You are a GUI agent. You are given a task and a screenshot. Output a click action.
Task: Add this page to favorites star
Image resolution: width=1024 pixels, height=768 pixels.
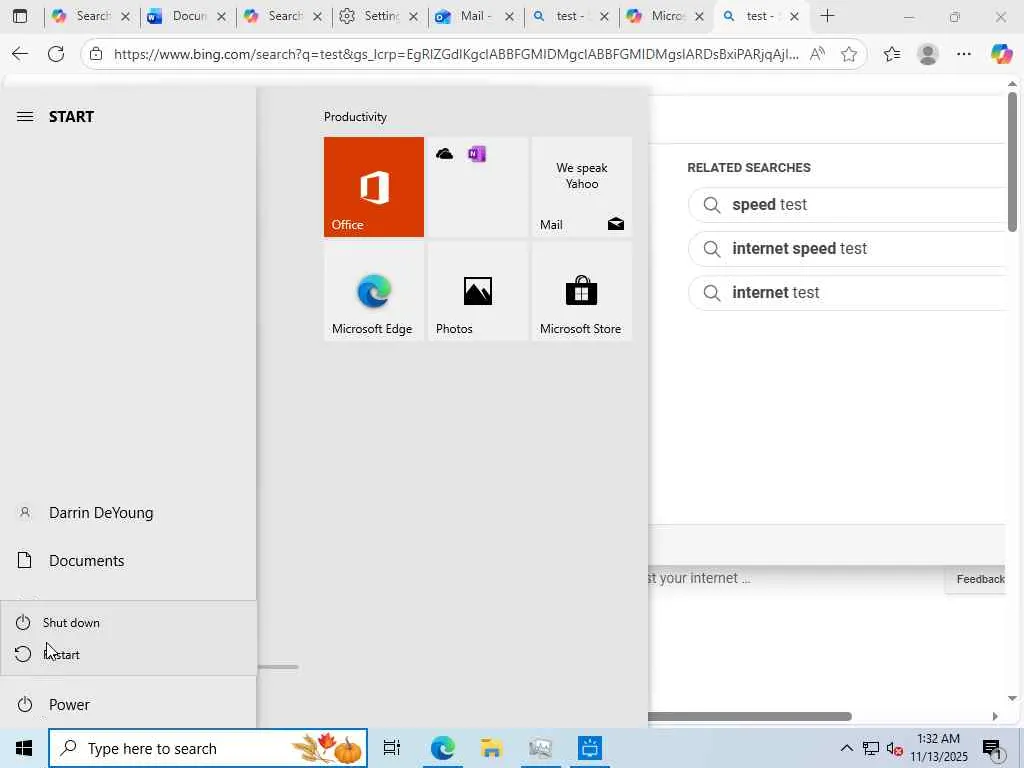coord(849,54)
